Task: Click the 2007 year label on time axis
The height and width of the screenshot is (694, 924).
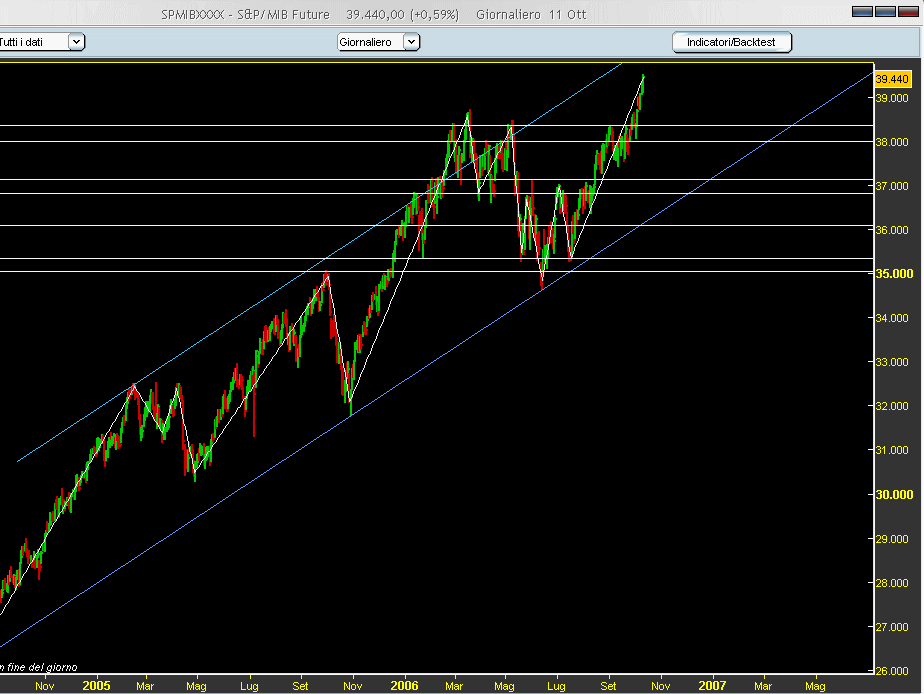Action: 712,686
